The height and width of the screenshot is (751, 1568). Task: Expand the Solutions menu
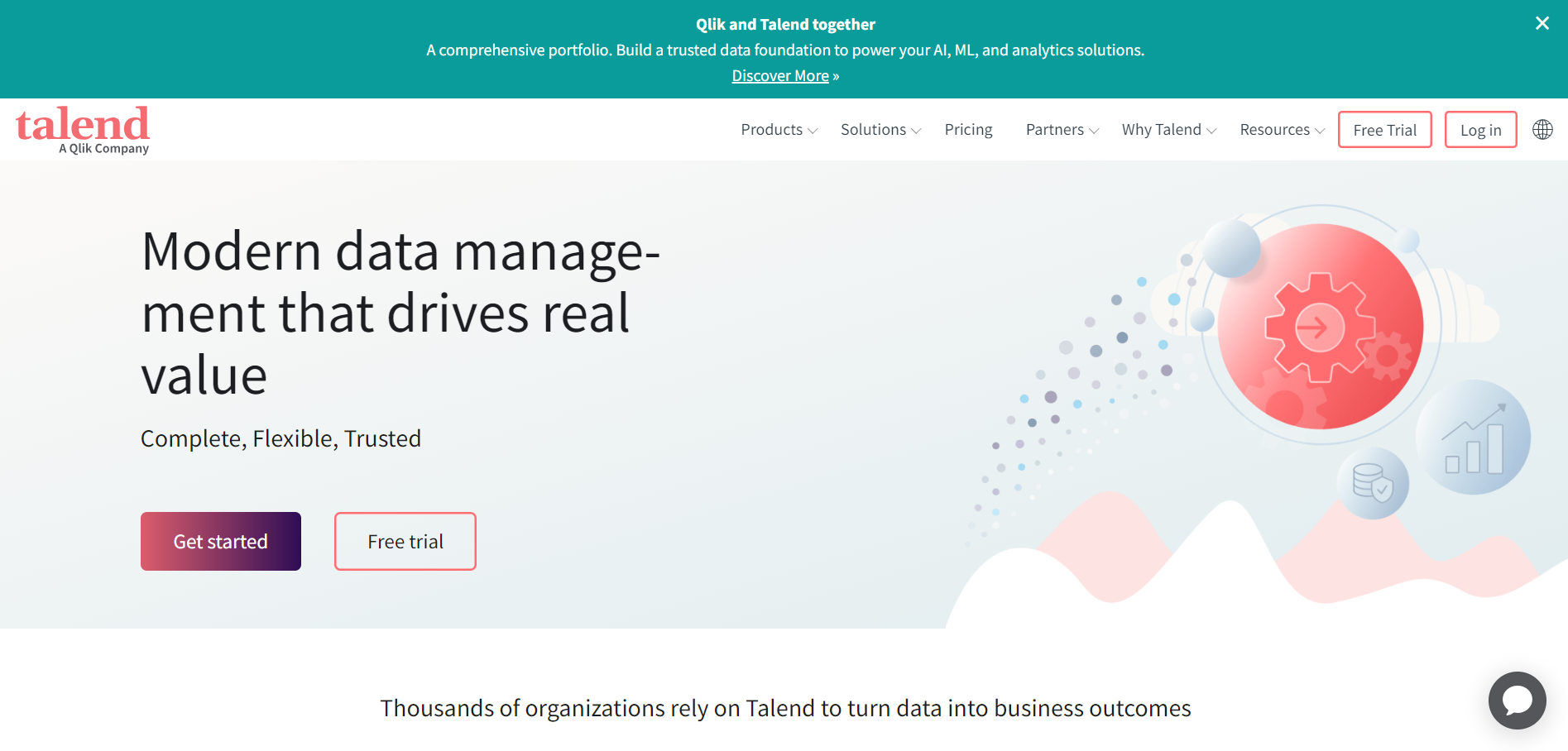click(x=880, y=130)
